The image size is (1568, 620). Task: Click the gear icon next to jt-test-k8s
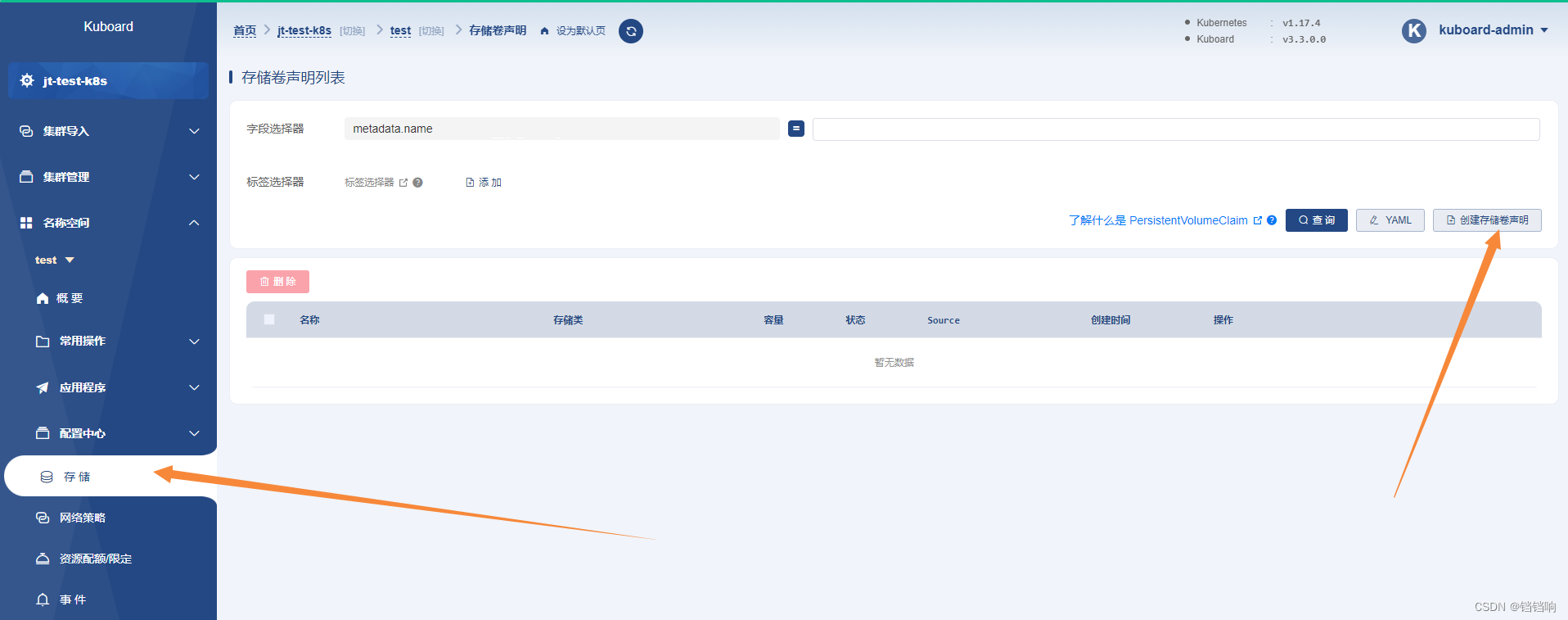click(x=27, y=80)
